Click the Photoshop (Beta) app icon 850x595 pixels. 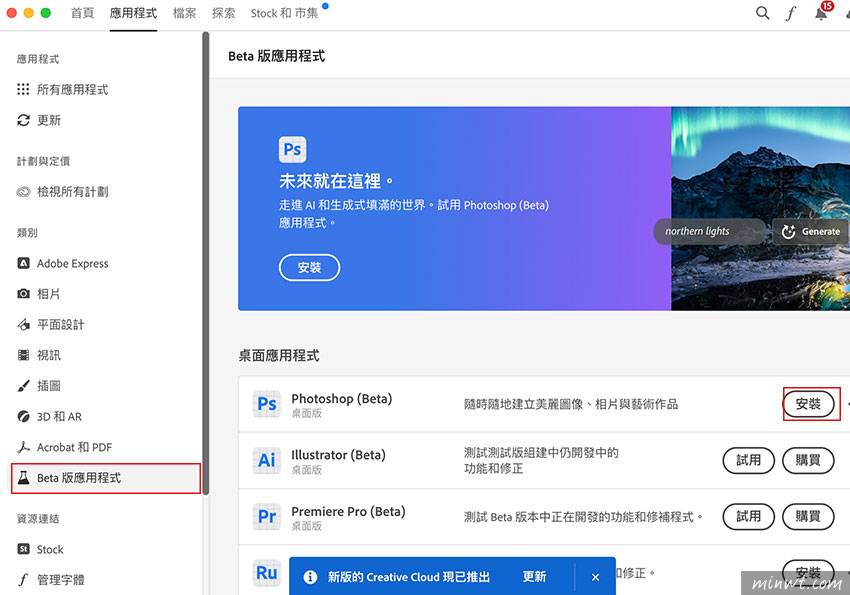pos(266,404)
